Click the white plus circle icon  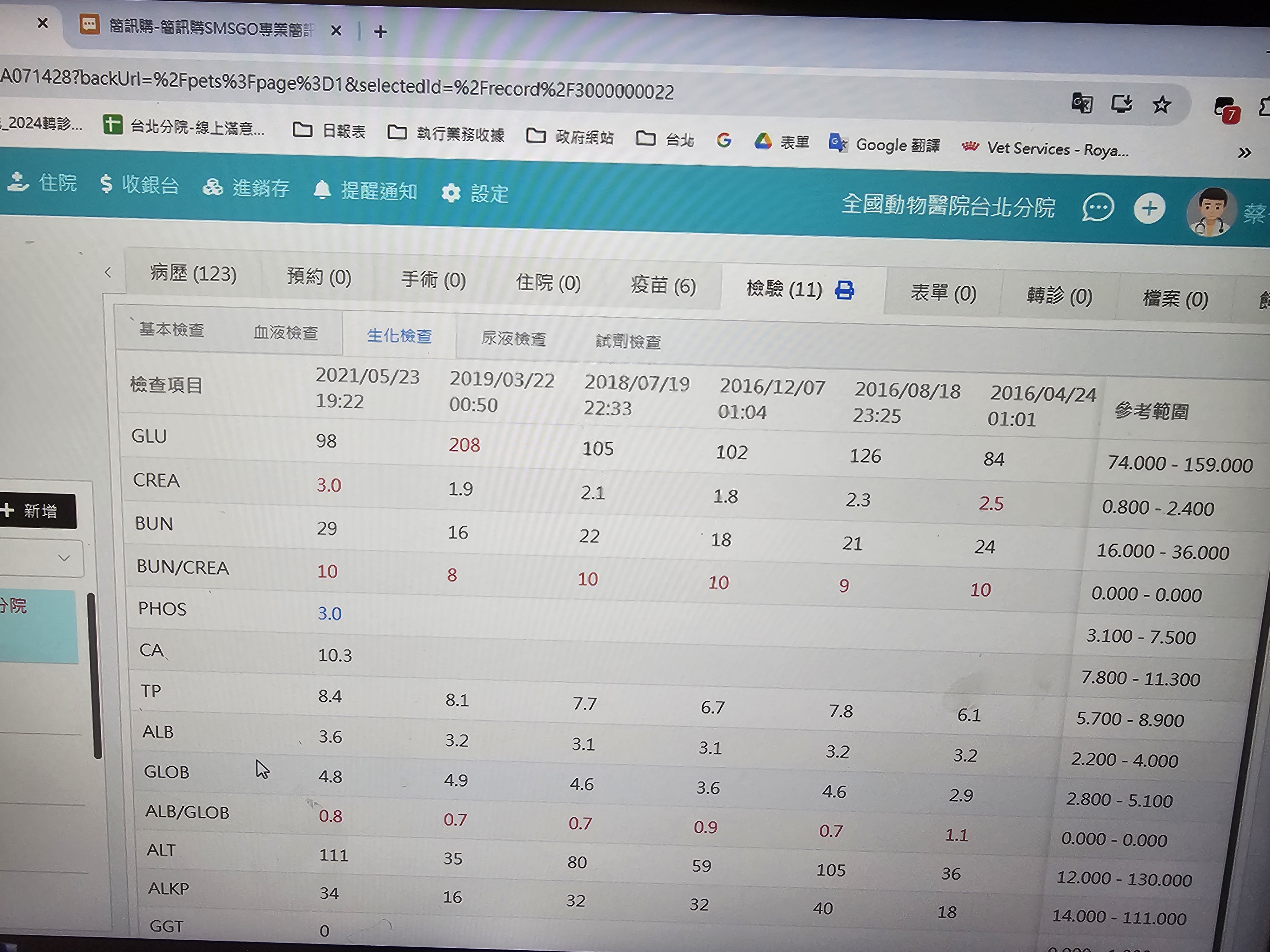[1149, 209]
